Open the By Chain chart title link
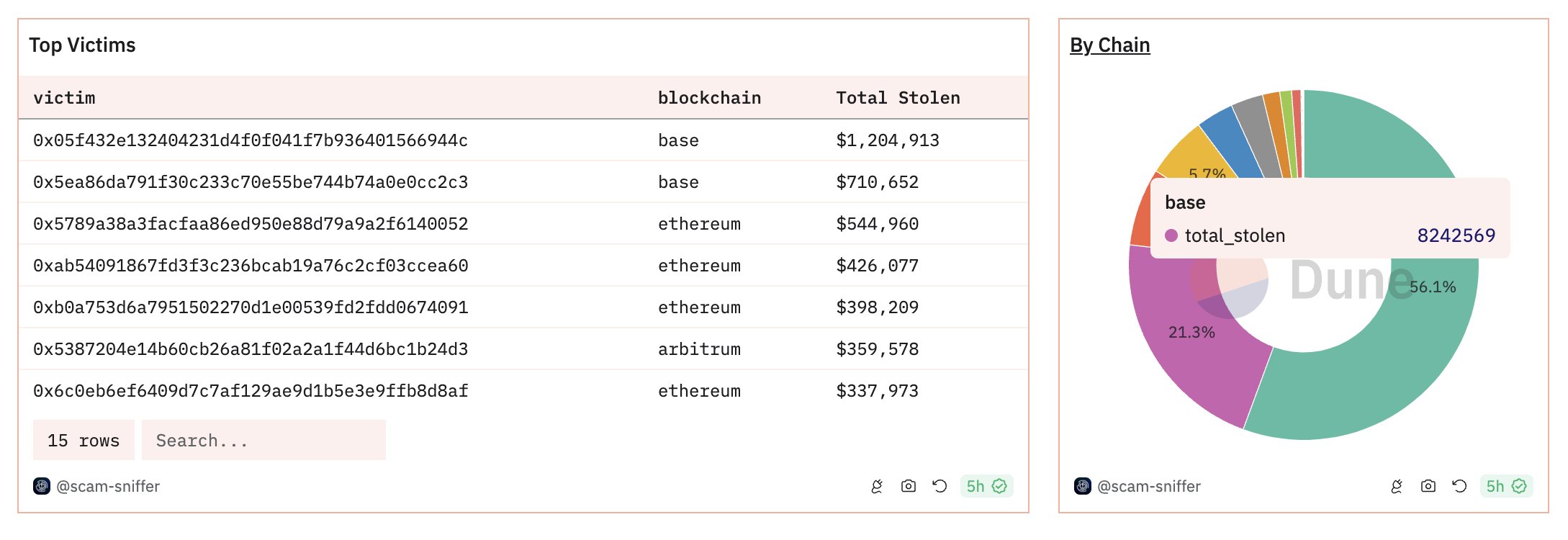The image size is (1568, 540). tap(1109, 45)
